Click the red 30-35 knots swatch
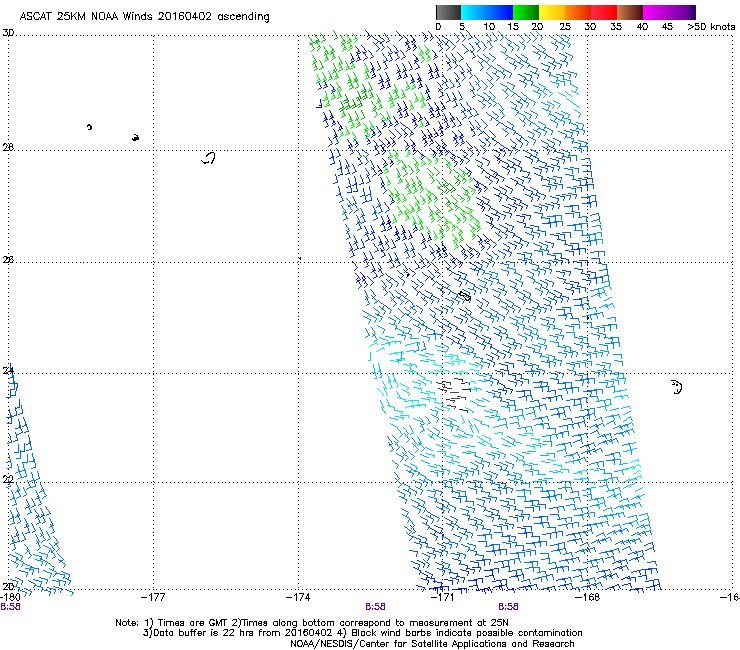740x650 pixels. 604,12
